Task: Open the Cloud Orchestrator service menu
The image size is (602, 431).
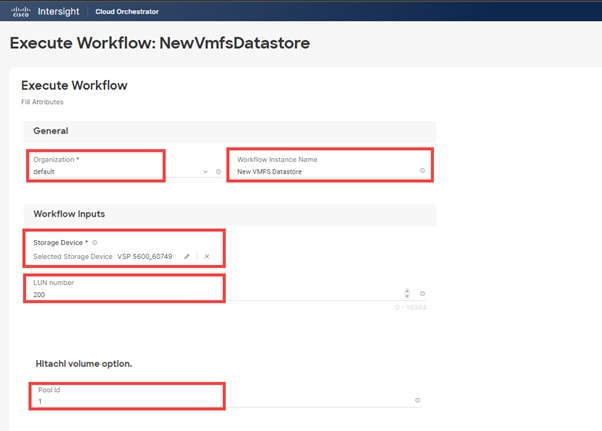Action: pos(127,12)
